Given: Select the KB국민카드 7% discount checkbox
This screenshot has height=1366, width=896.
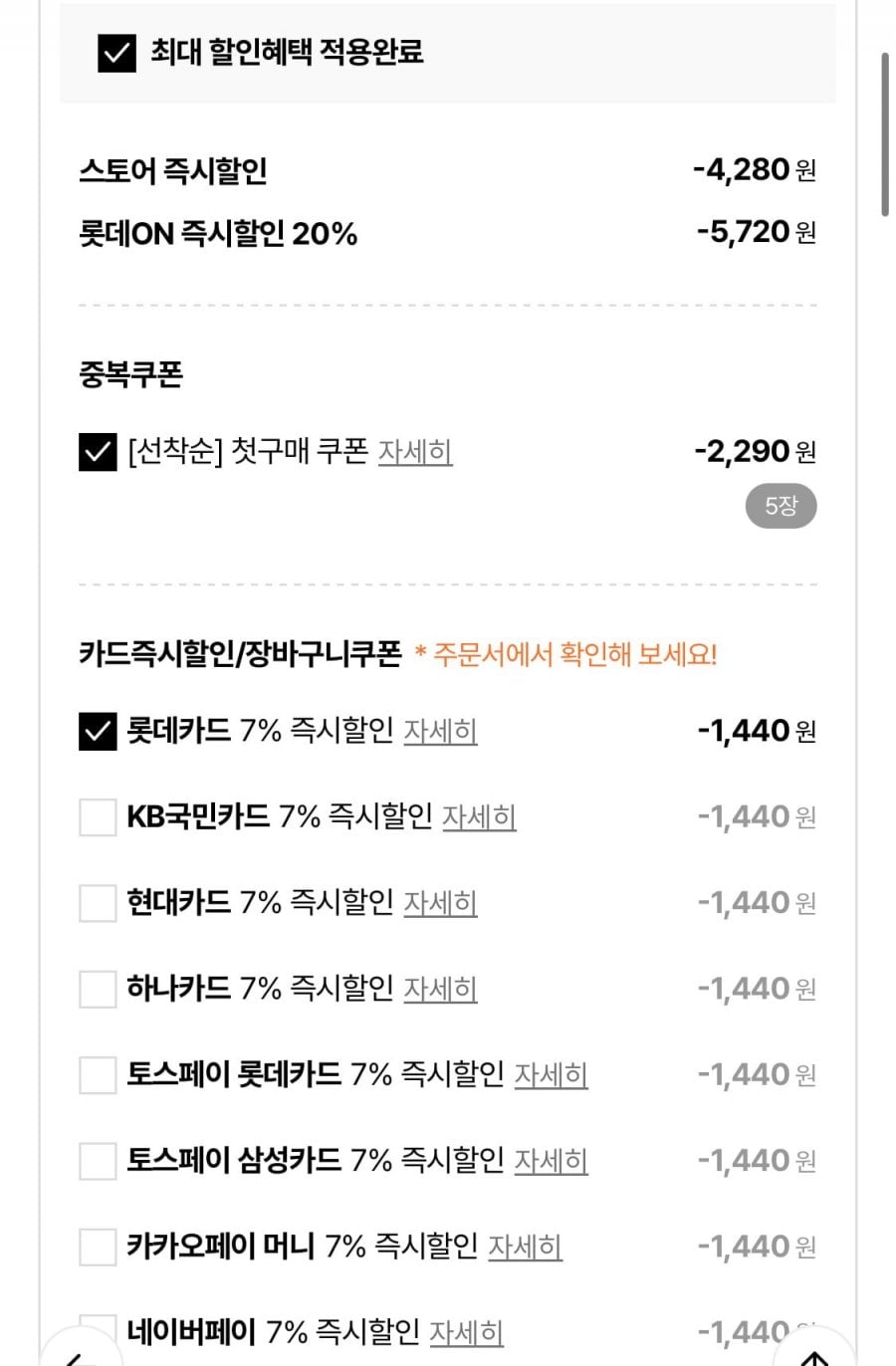Looking at the screenshot, I should 98,817.
